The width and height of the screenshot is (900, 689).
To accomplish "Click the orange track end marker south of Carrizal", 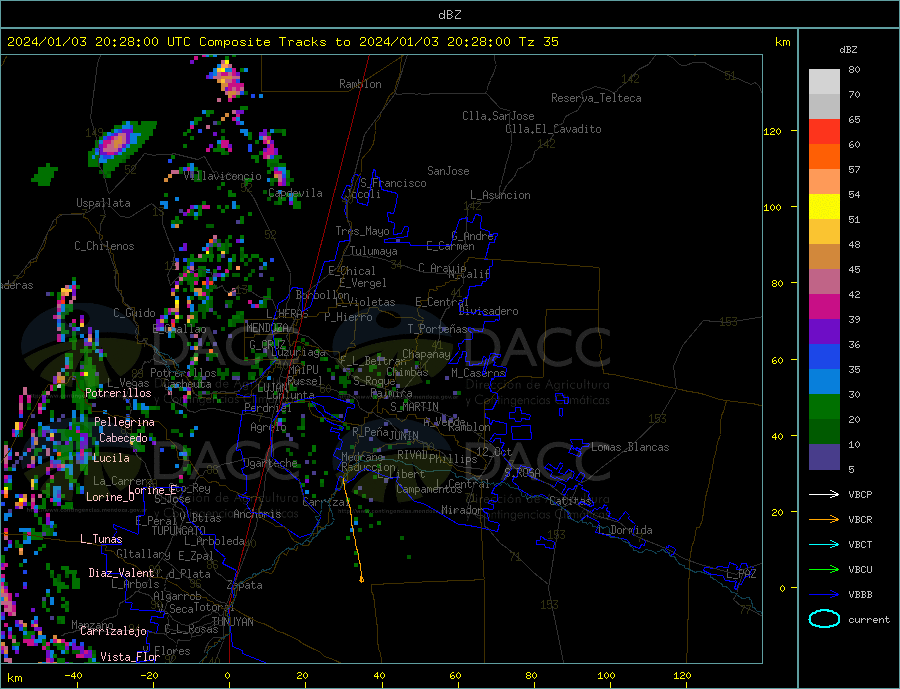I will tap(361, 580).
